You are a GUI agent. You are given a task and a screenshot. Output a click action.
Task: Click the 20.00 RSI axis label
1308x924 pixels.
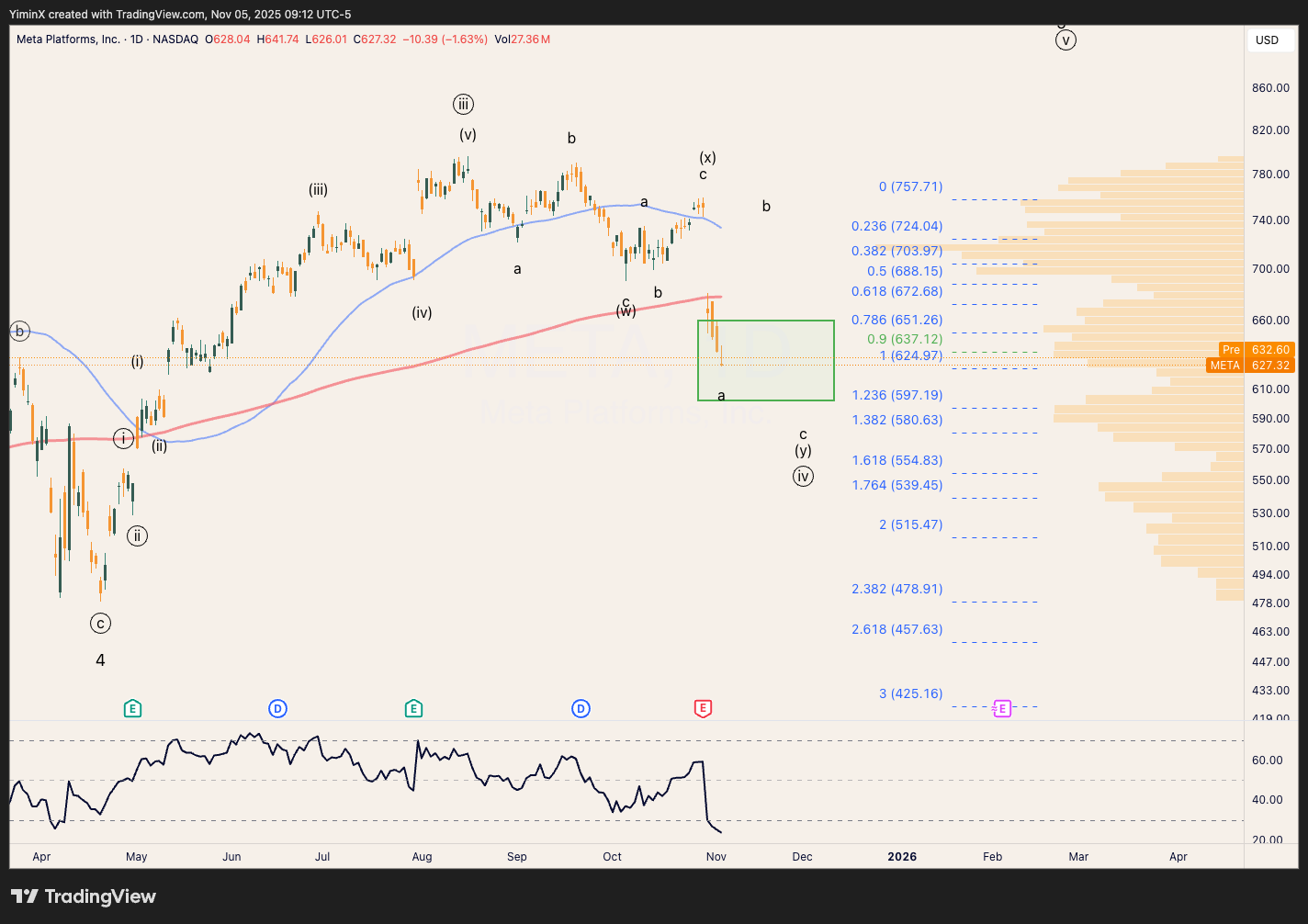click(1267, 840)
